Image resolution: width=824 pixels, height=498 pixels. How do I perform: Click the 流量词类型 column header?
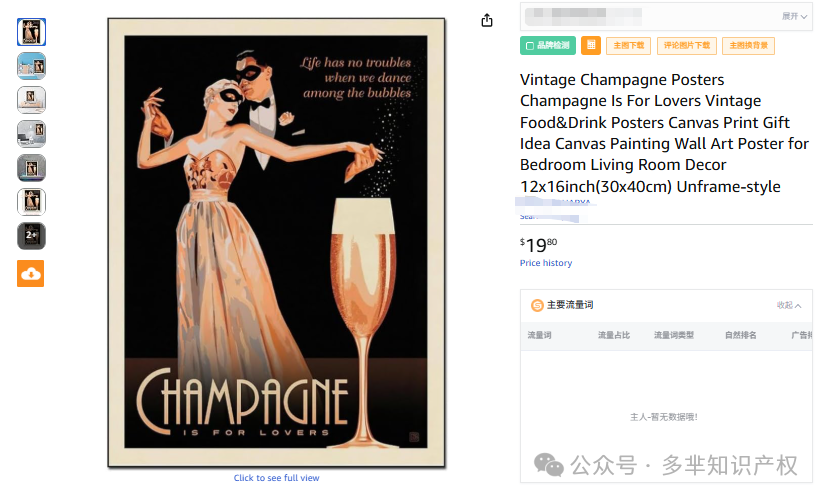pyautogui.click(x=674, y=335)
